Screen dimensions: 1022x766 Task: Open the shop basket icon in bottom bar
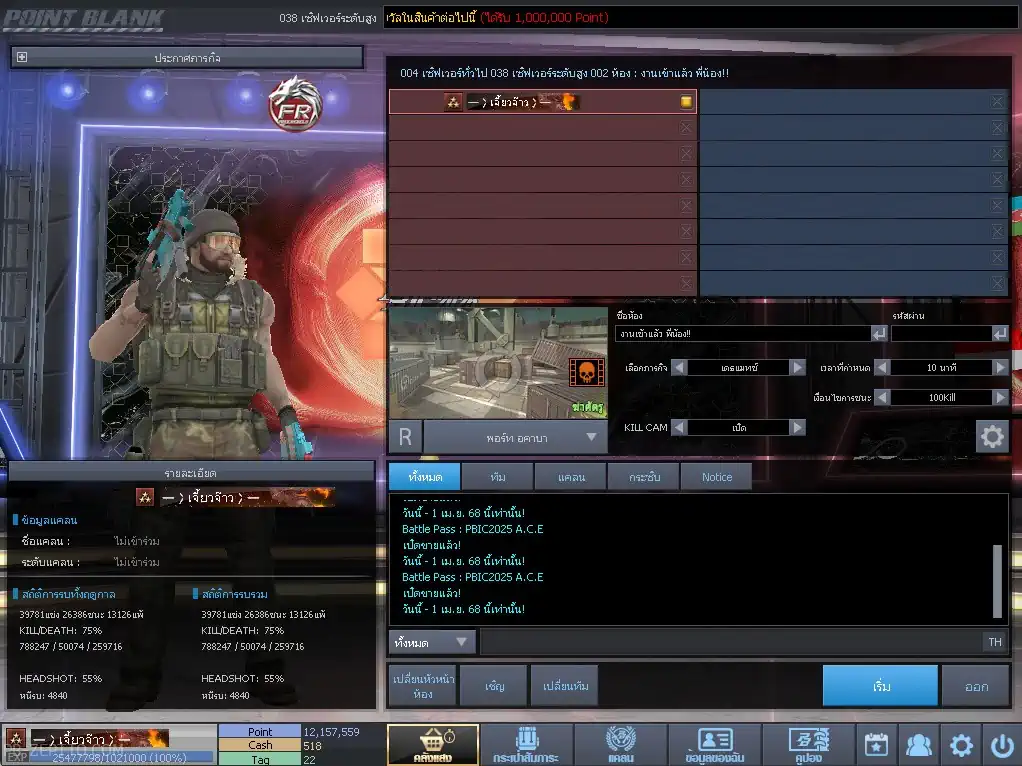coord(432,745)
